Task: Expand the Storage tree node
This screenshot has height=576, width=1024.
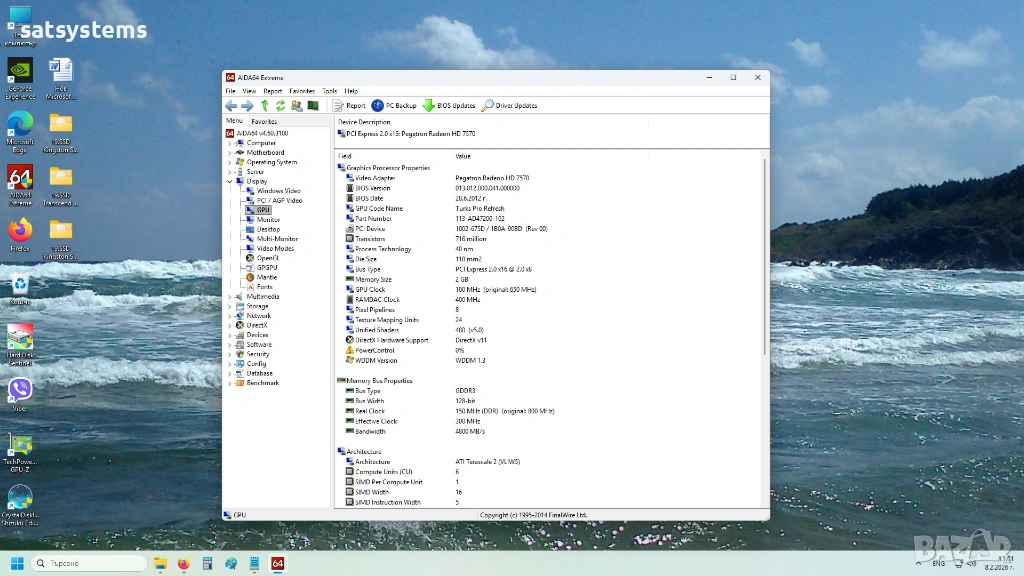Action: (x=229, y=306)
